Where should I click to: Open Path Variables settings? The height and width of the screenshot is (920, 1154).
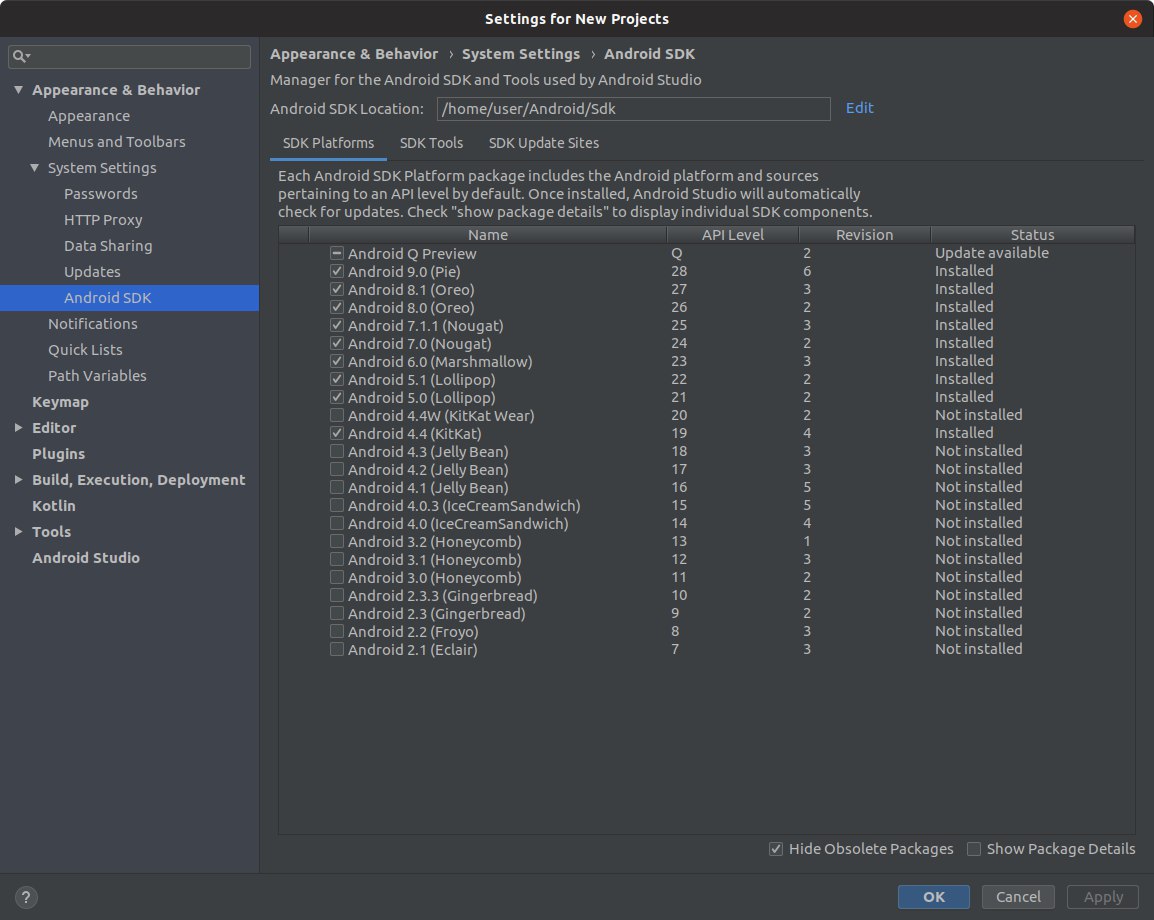[x=97, y=376]
